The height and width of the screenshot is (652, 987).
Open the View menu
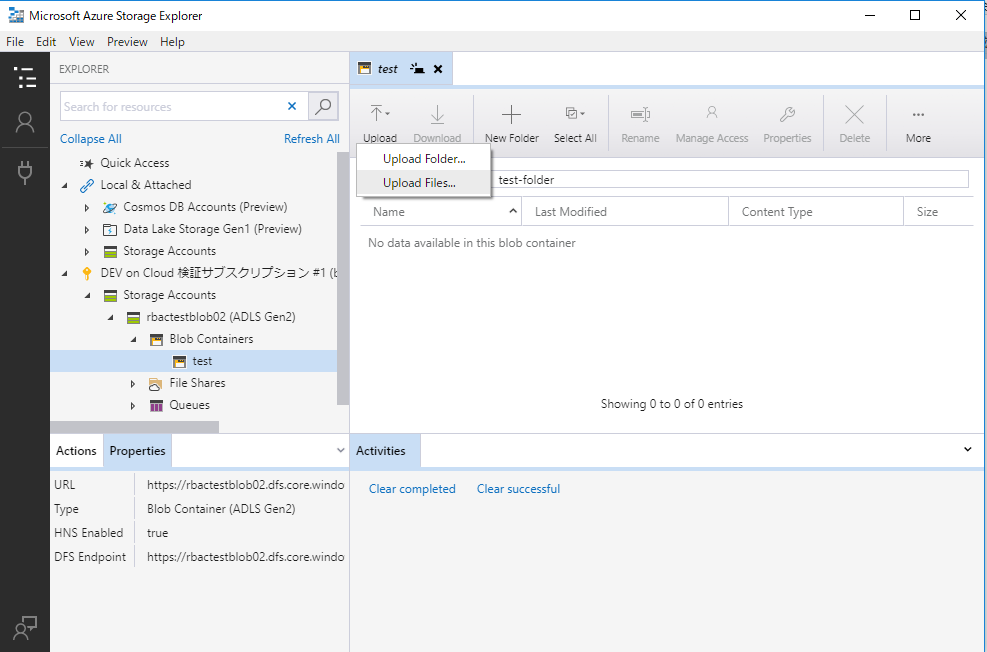pos(82,42)
